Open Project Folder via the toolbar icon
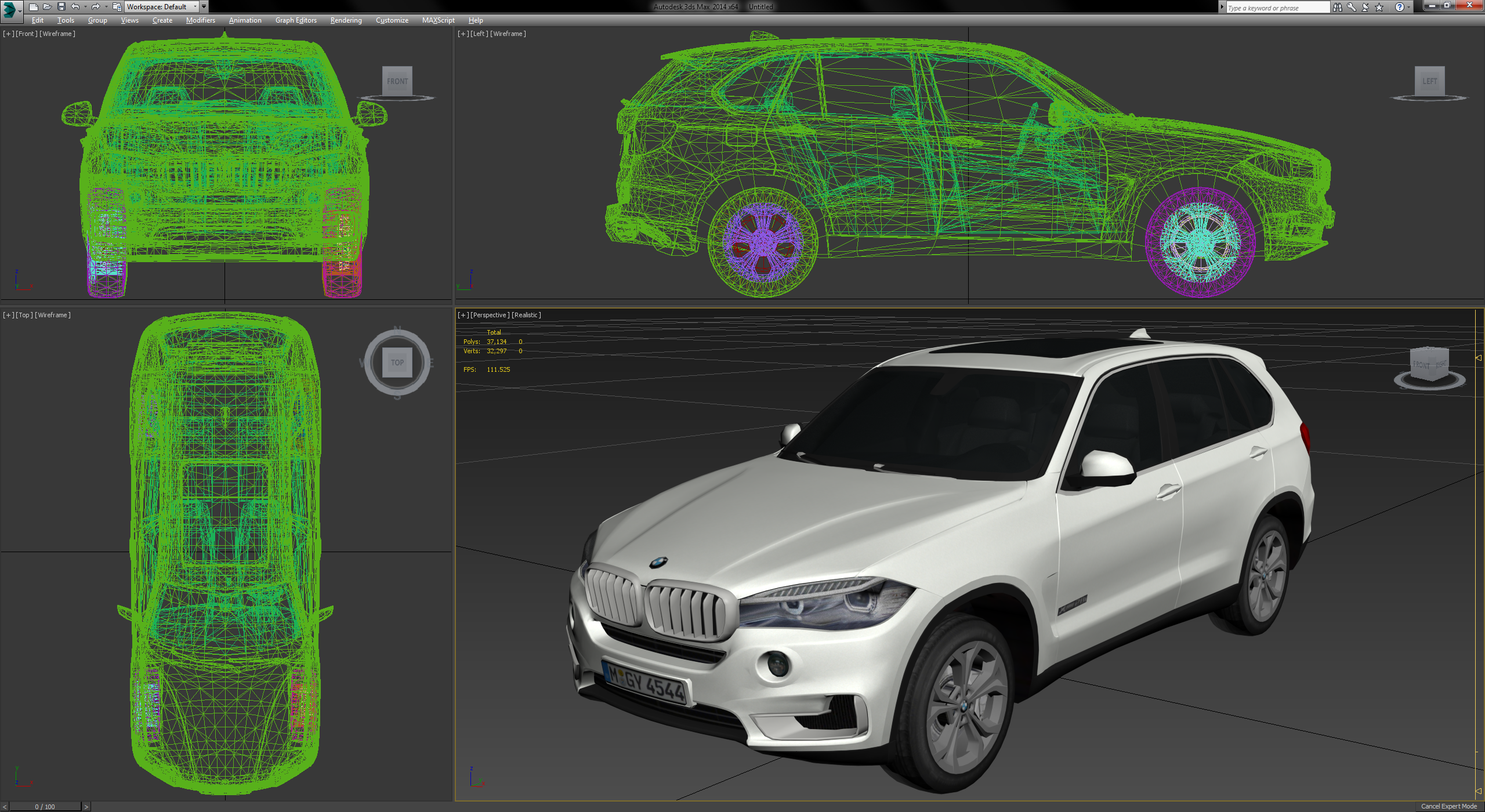Screen dimensions: 1485x812 point(117,6)
